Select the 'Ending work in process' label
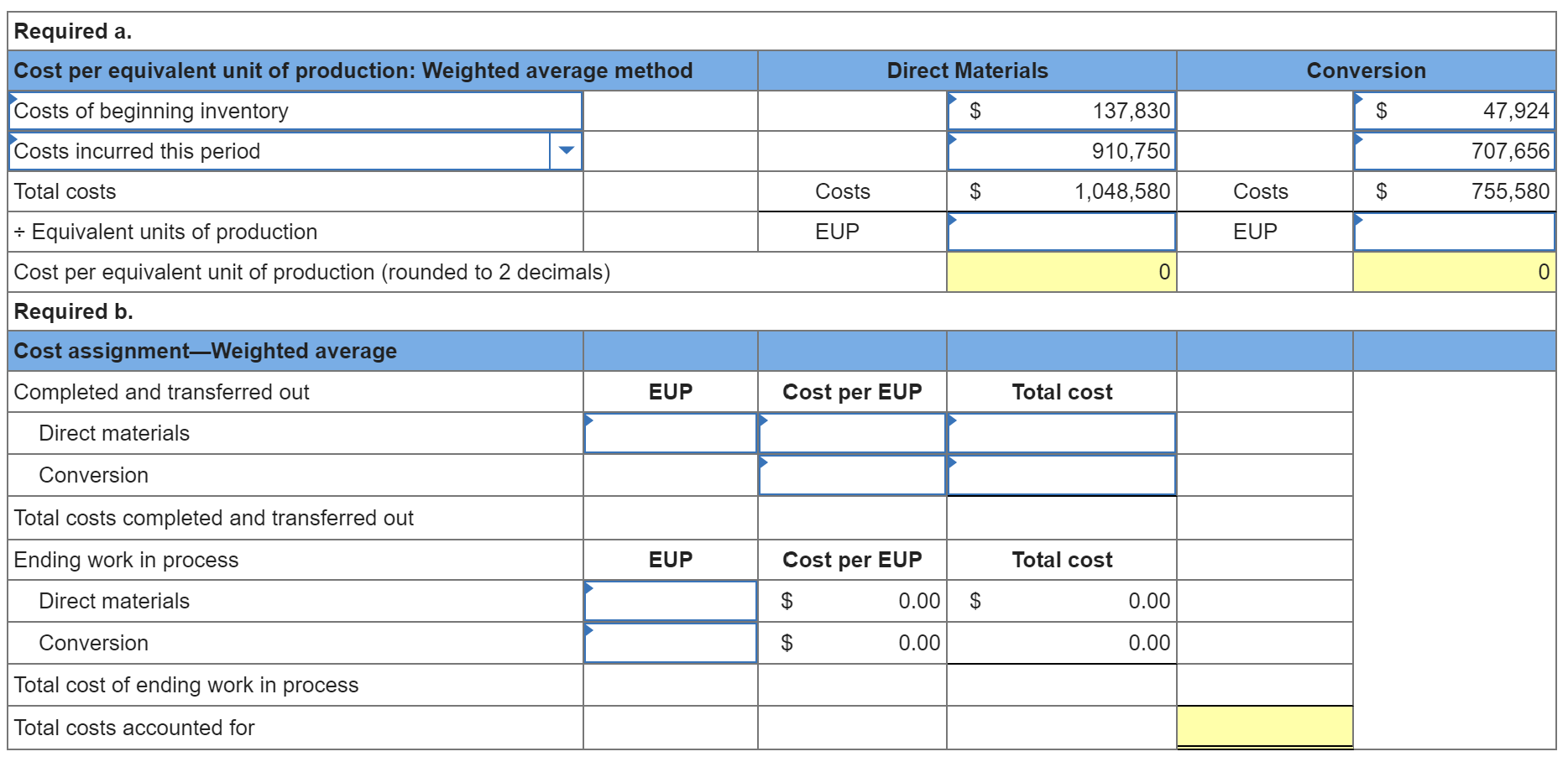Screen dimensions: 1568x762 pyautogui.click(x=127, y=560)
